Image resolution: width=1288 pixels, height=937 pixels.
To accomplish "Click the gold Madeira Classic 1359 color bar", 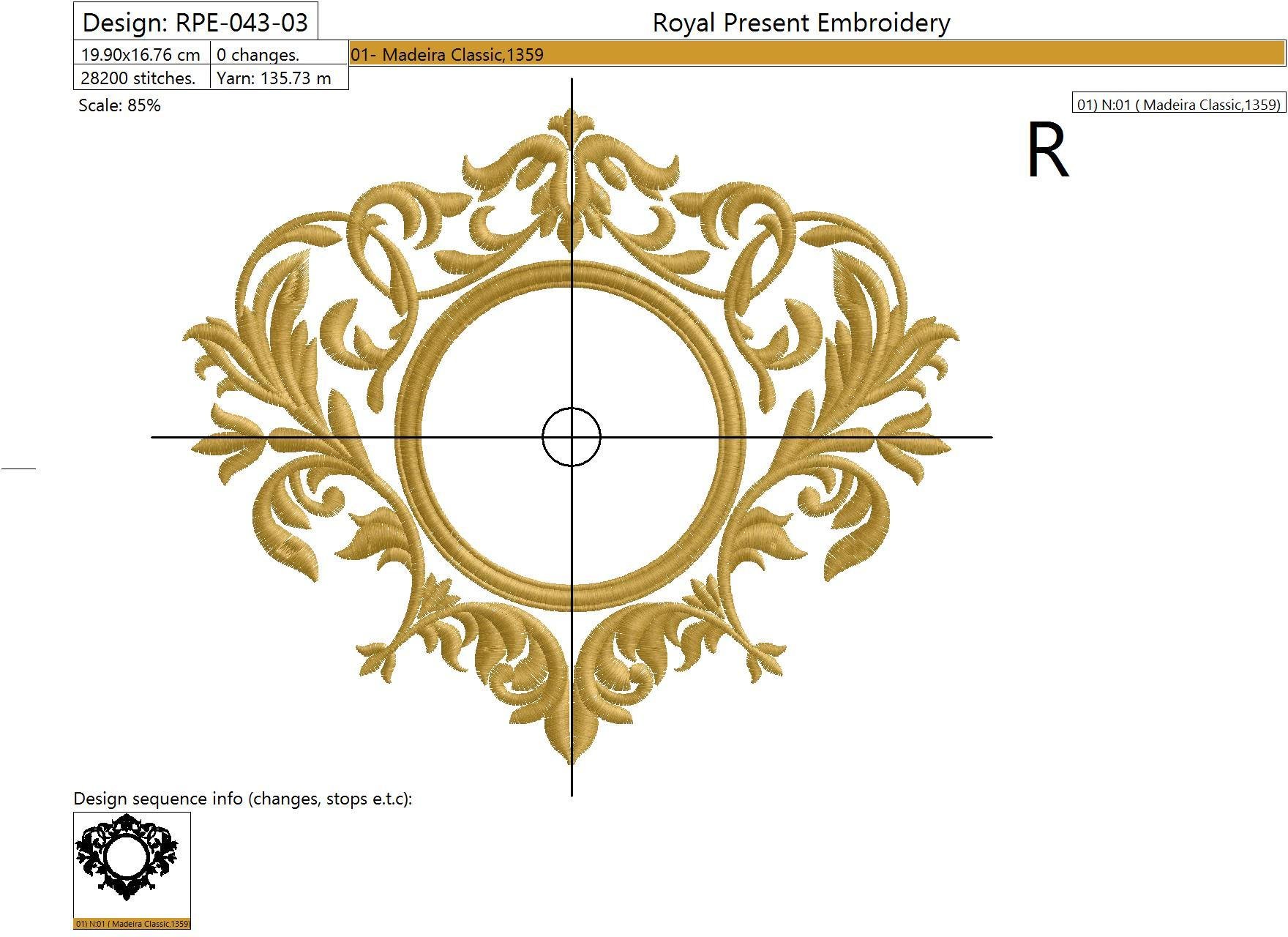I will click(816, 54).
